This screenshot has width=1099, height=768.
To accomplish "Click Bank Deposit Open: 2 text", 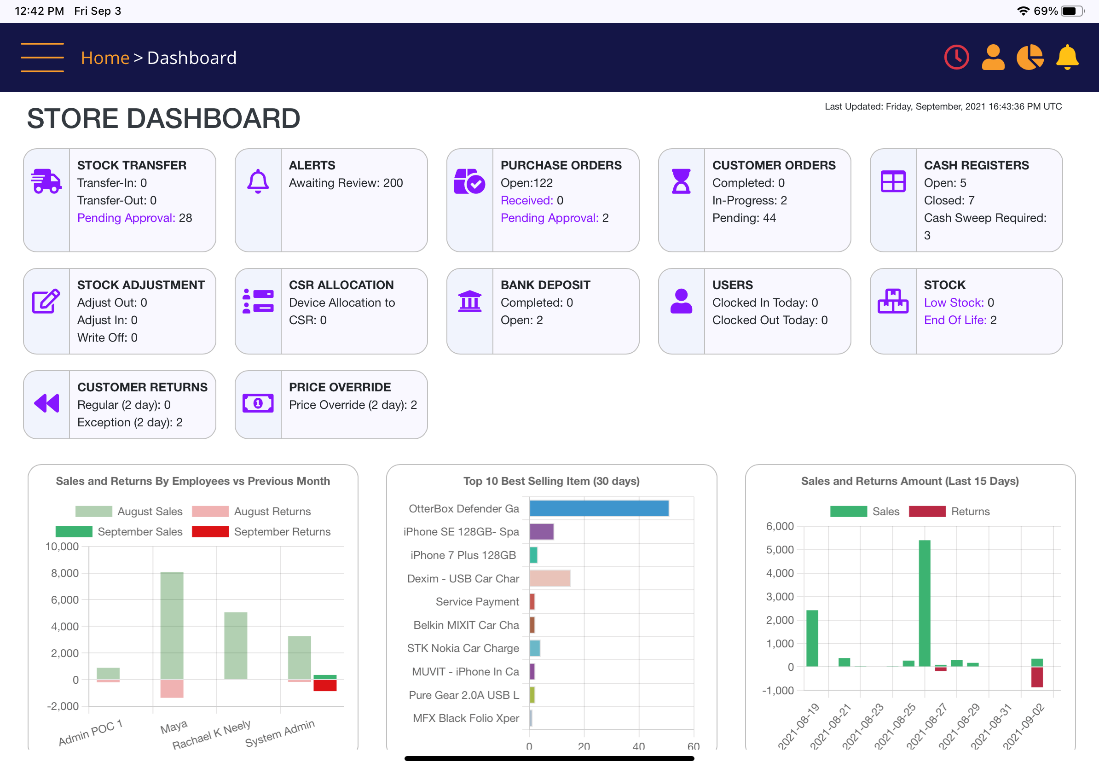I will click(x=521, y=320).
